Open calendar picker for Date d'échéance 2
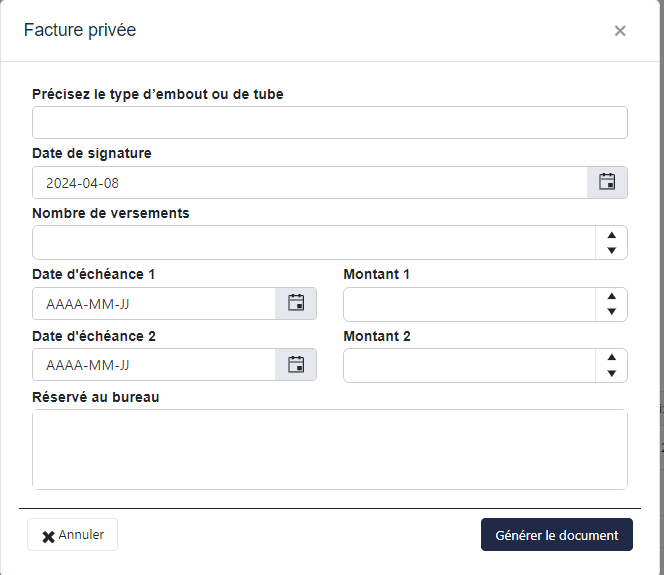Screen dimensions: 664x575 click(x=296, y=365)
